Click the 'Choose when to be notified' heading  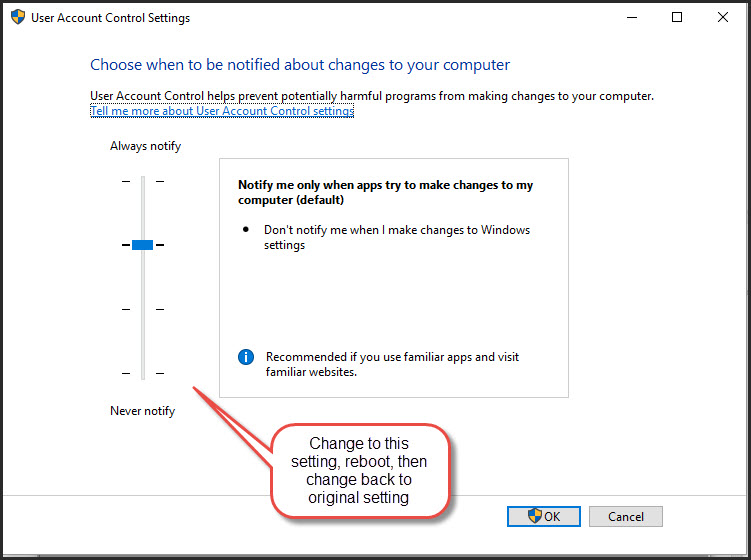[x=300, y=65]
